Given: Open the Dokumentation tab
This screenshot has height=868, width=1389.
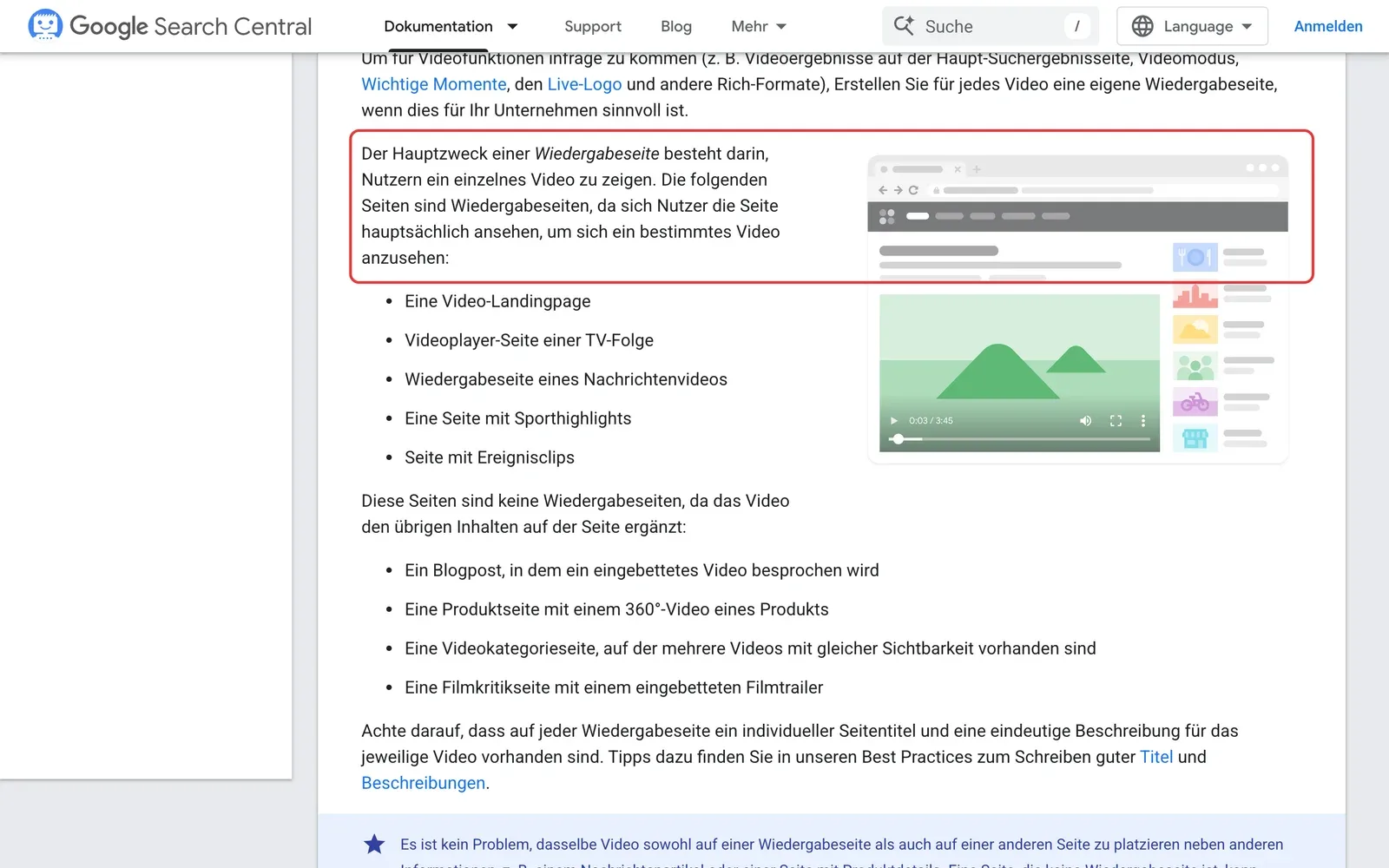Looking at the screenshot, I should 438,26.
